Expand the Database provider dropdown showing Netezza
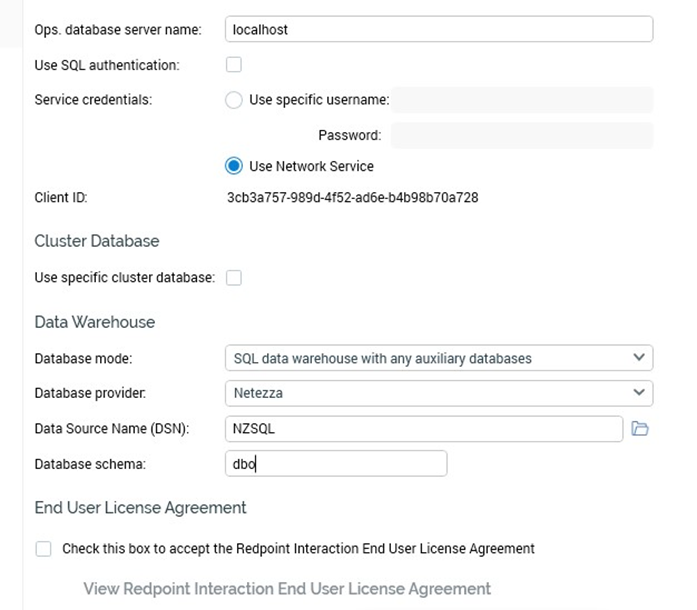697x610 pixels. click(x=438, y=393)
